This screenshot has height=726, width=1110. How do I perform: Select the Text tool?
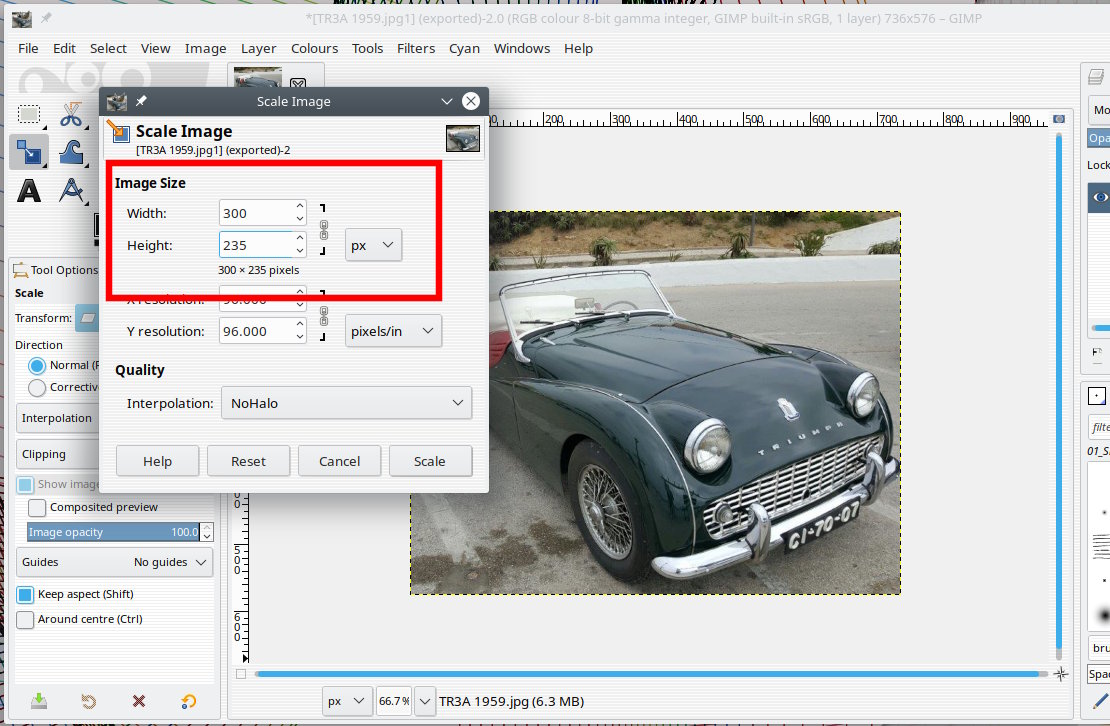pos(29,190)
